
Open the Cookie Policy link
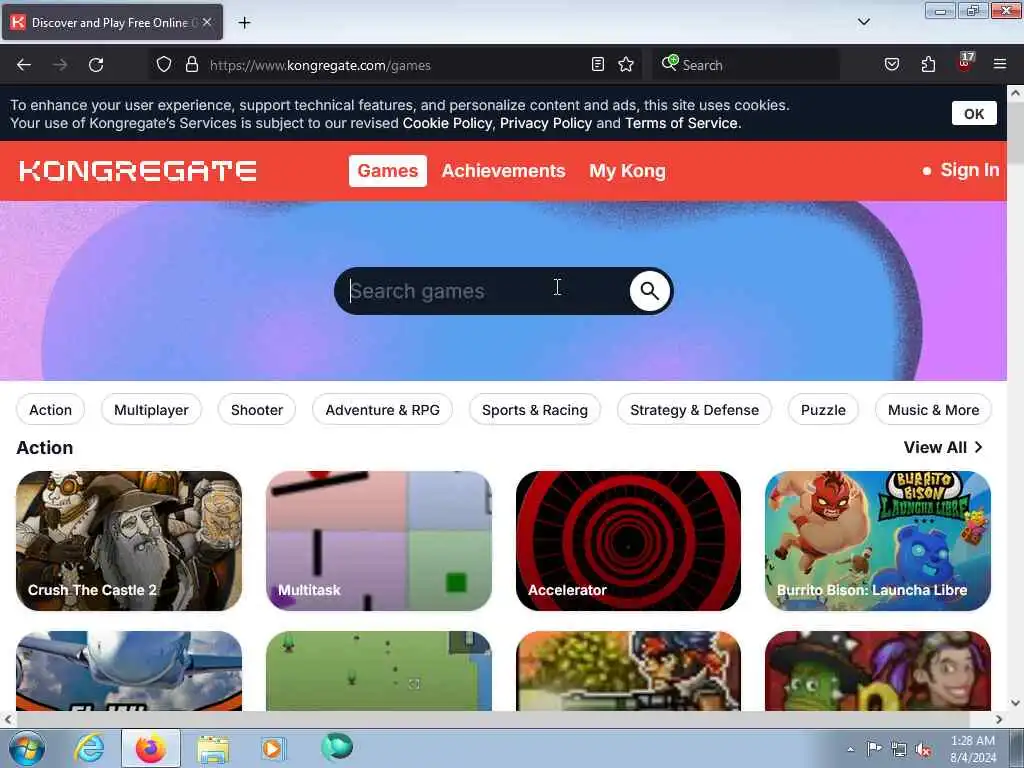tap(447, 123)
